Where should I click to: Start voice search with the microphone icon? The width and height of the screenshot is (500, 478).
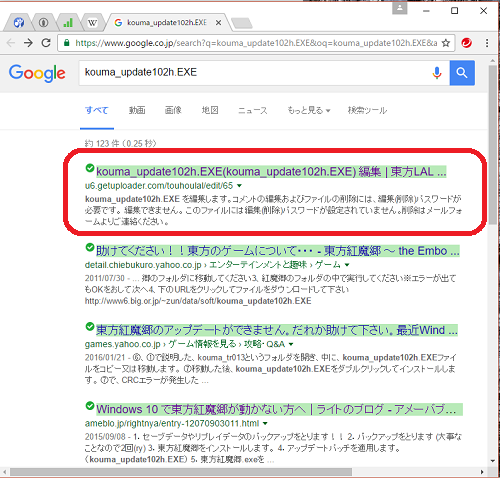click(x=437, y=73)
